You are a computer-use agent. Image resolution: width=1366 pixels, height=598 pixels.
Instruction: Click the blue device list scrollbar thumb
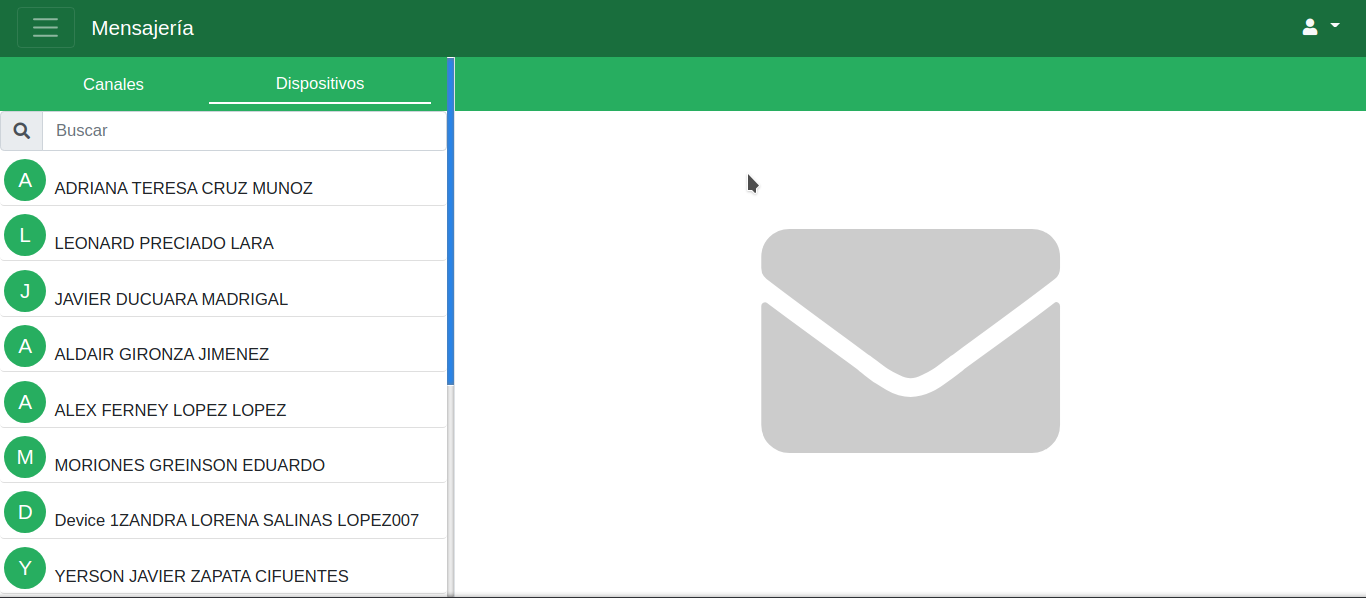451,220
